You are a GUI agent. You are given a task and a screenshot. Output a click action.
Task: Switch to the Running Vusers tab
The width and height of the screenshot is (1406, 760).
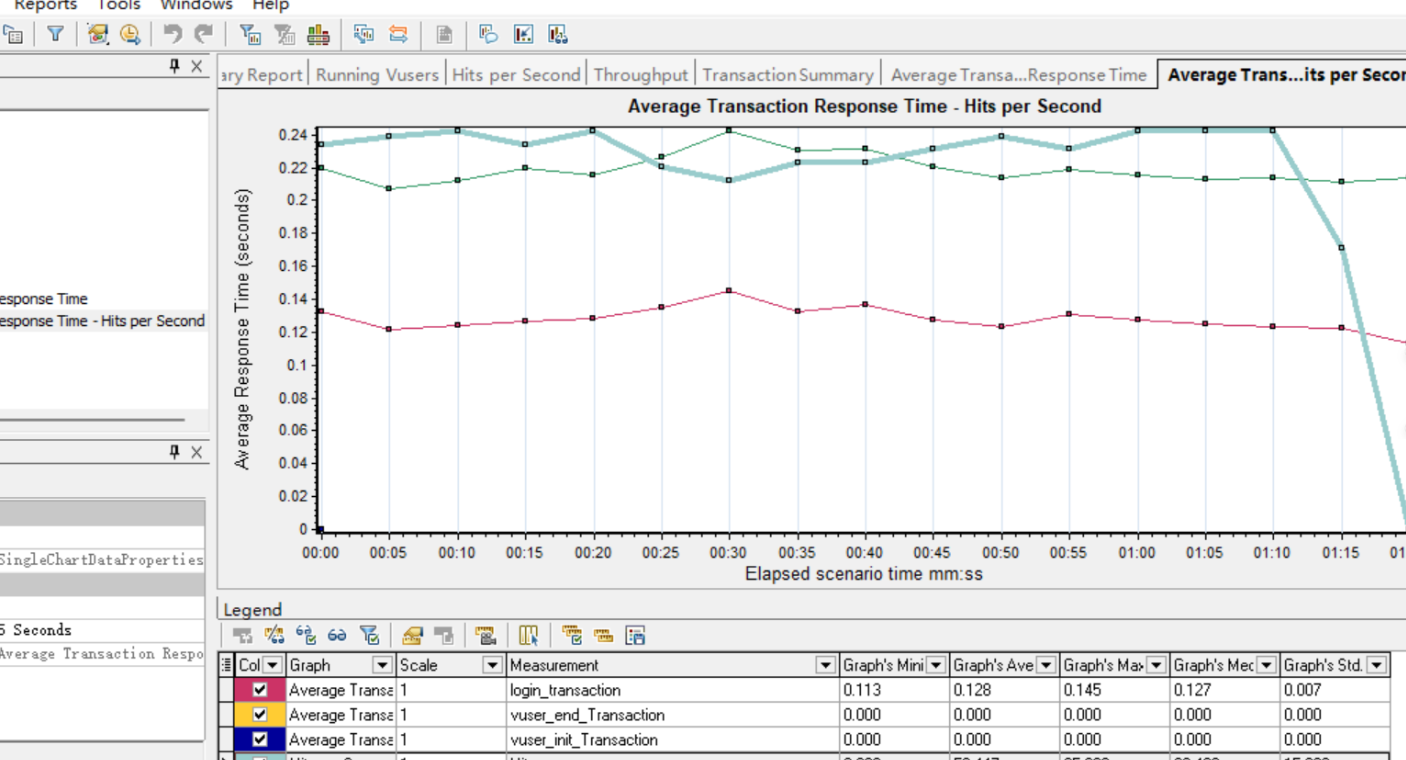pyautogui.click(x=377, y=75)
